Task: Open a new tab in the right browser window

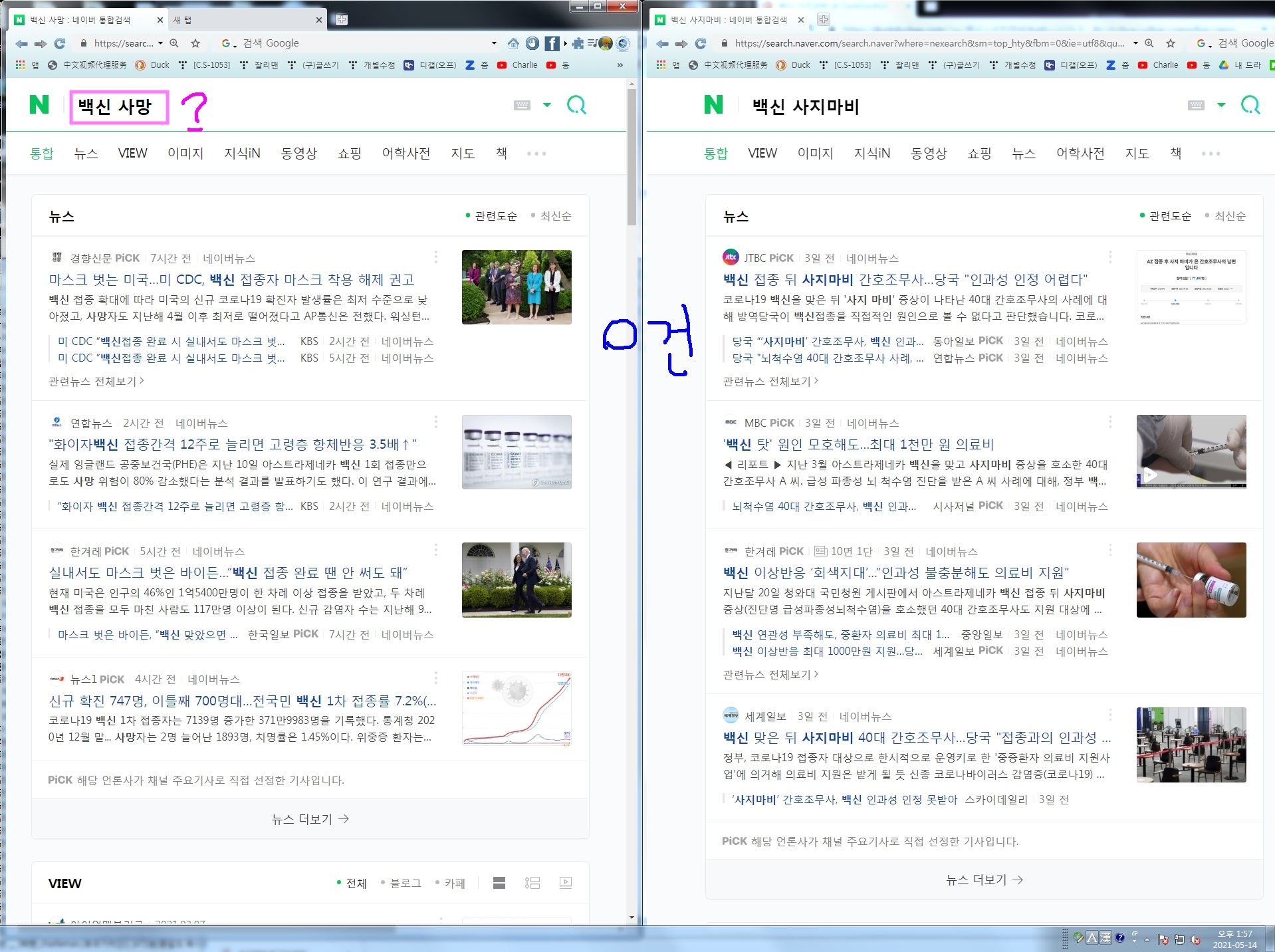Action: point(823,20)
